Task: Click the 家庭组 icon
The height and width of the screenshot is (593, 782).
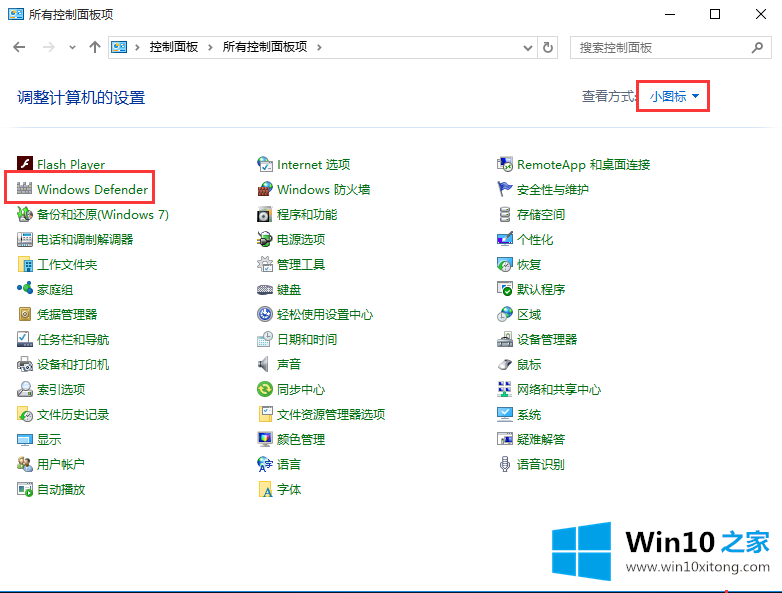Action: (24, 289)
